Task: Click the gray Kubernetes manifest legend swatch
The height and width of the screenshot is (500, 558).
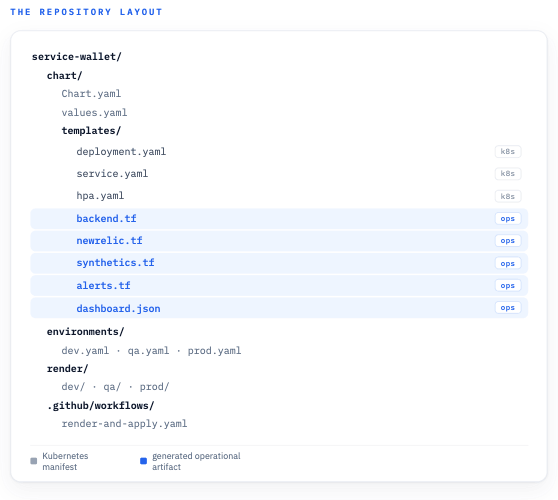Action: point(34,461)
